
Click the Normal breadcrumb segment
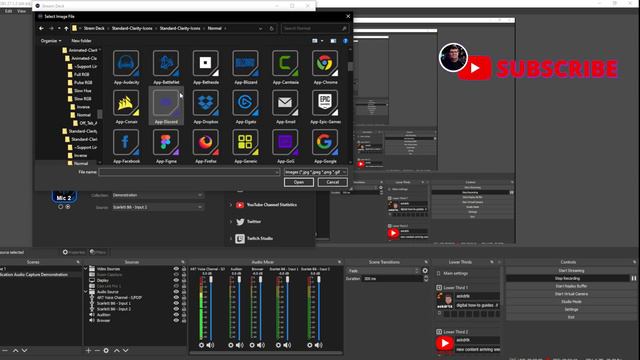pos(215,29)
